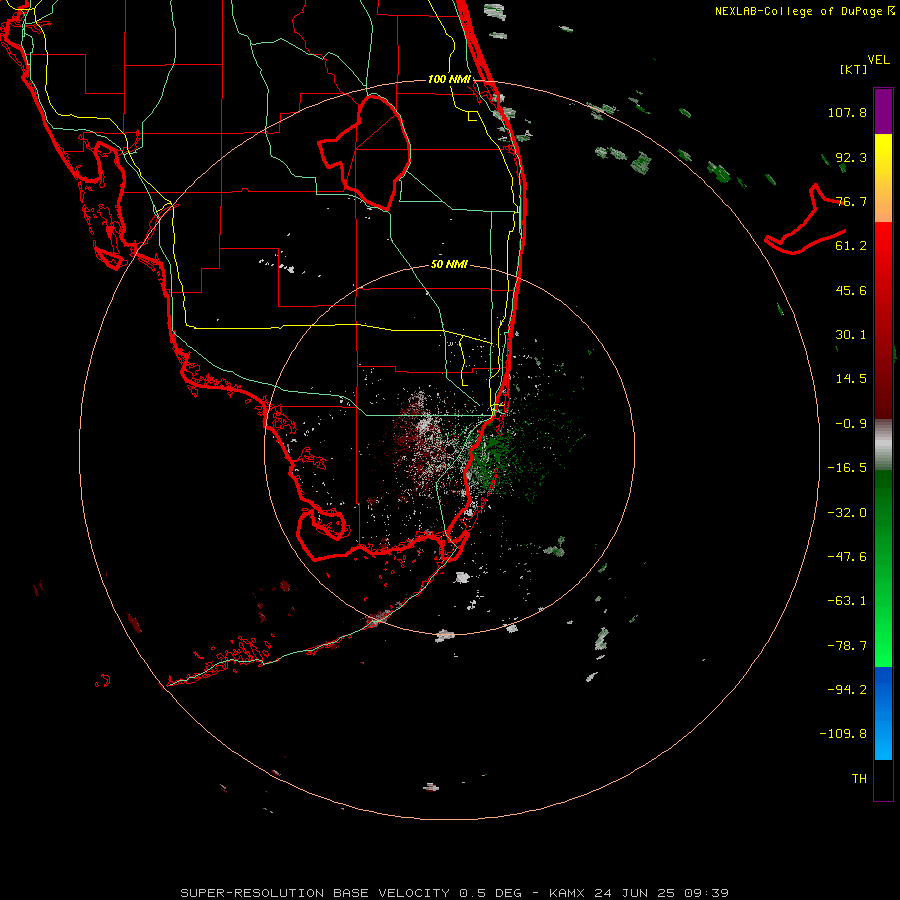
Task: Pick the purple segment of the velocity scale
Action: (883, 111)
